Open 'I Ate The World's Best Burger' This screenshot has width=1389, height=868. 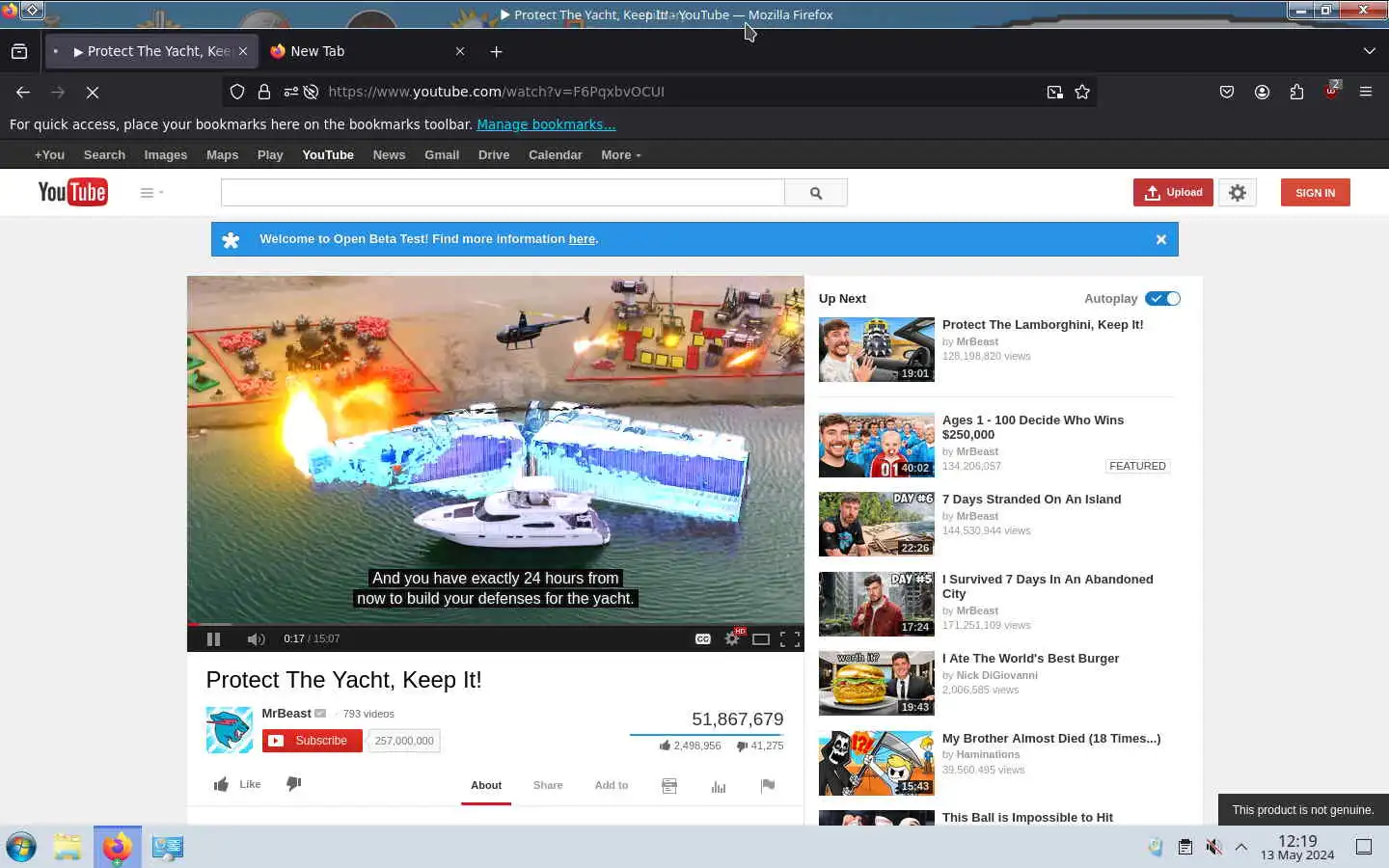[1031, 659]
